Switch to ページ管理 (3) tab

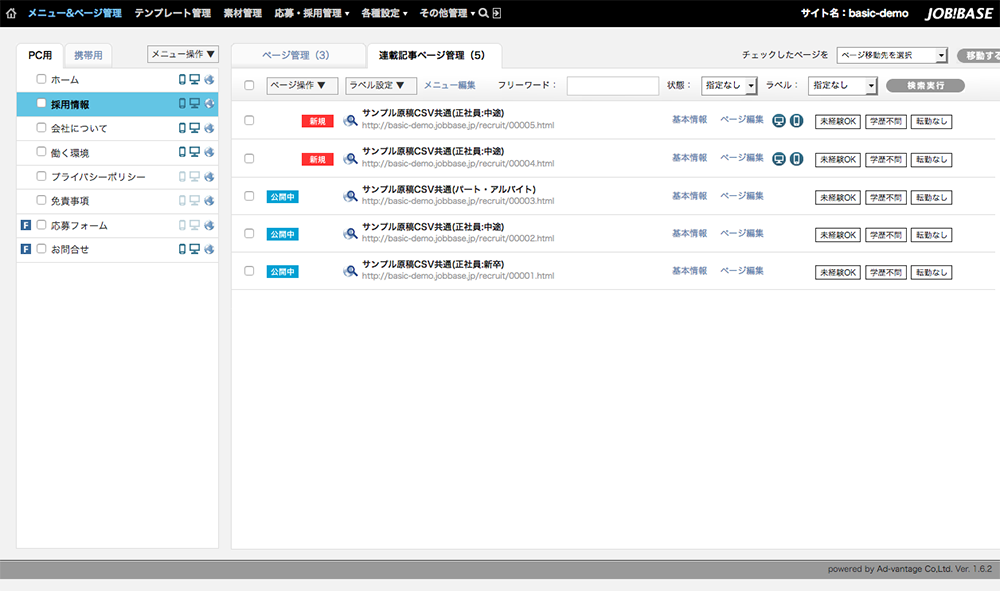[x=296, y=55]
